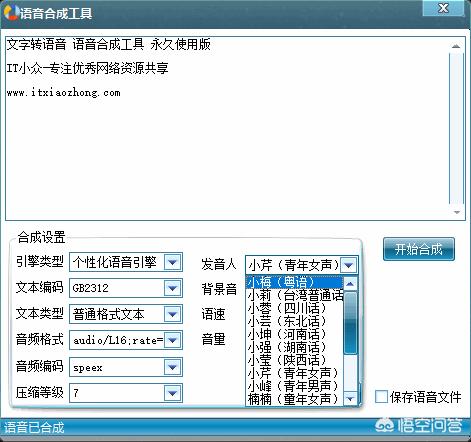This screenshot has height=442, width=471.
Task: Click the 开始合成 button
Action: [x=419, y=249]
